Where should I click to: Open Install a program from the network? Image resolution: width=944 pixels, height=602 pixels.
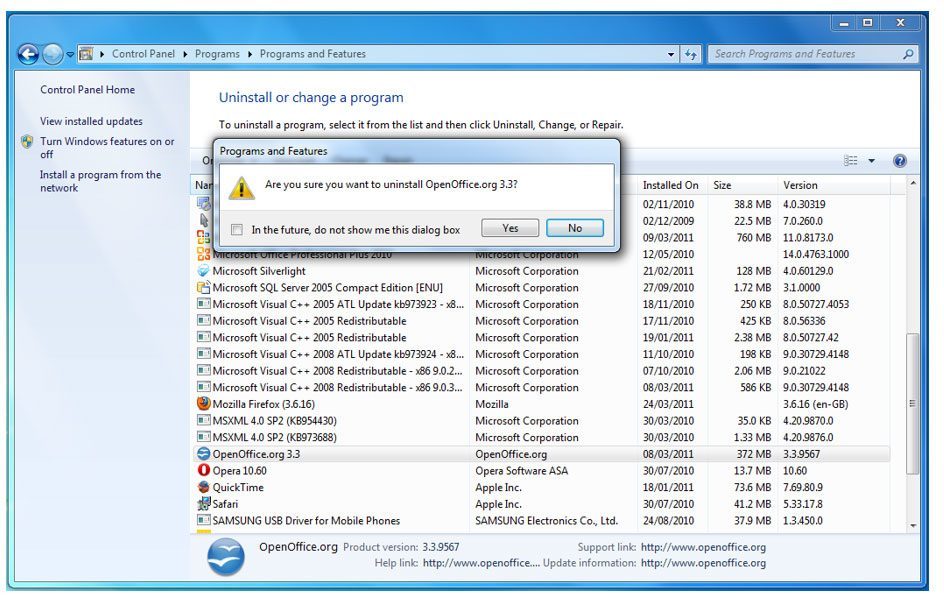(x=101, y=181)
